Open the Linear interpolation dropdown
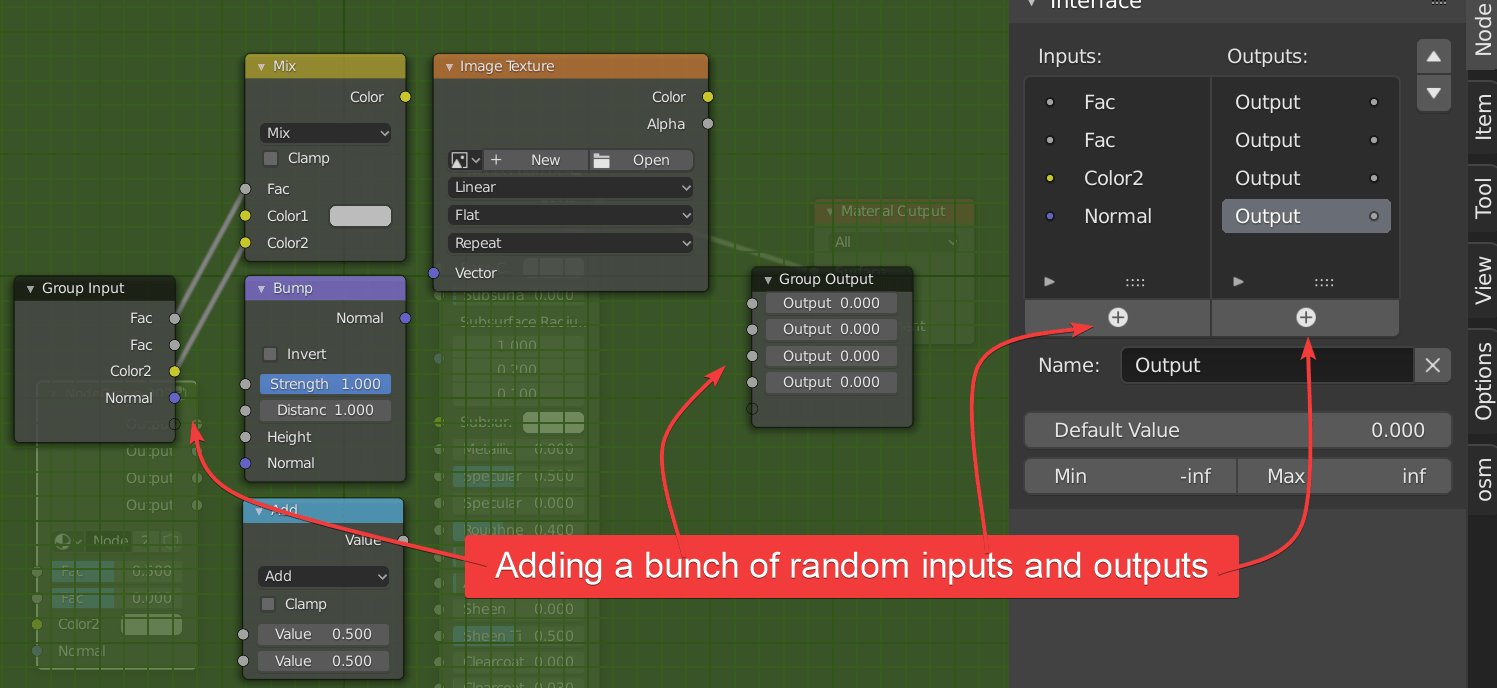This screenshot has height=688, width=1497. pyautogui.click(x=570, y=187)
